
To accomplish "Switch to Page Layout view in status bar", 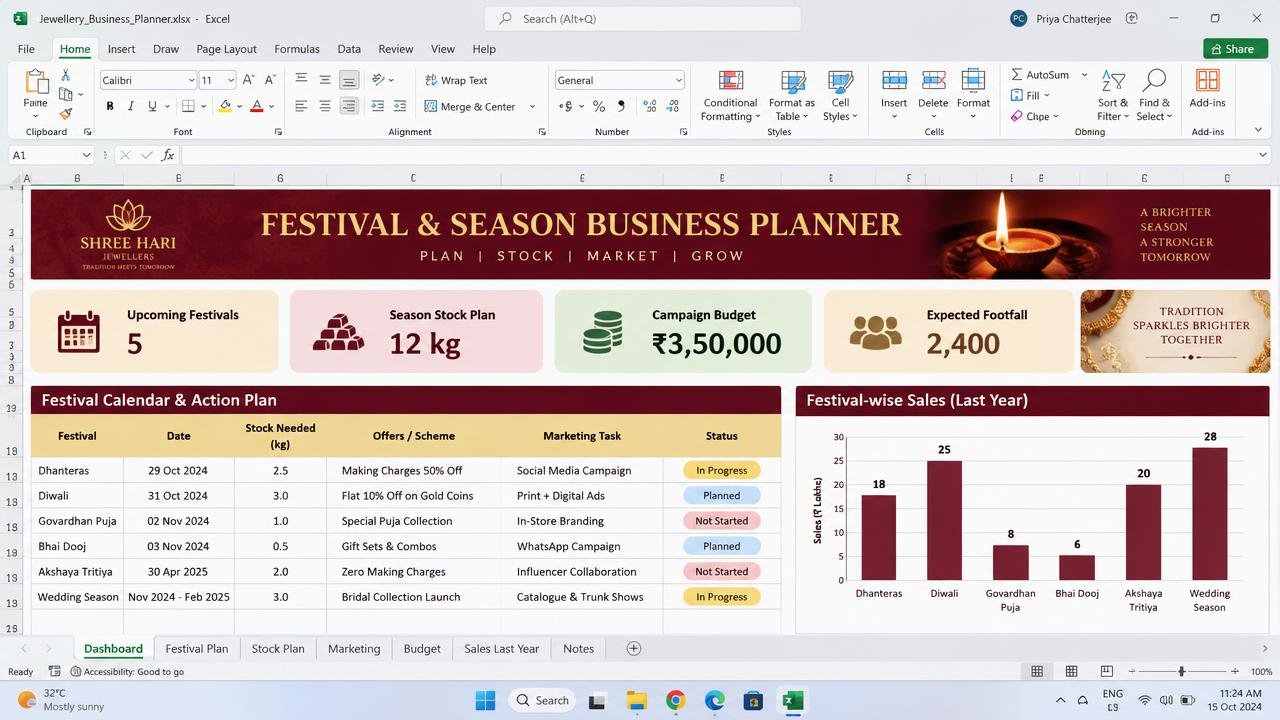I will click(x=1071, y=671).
